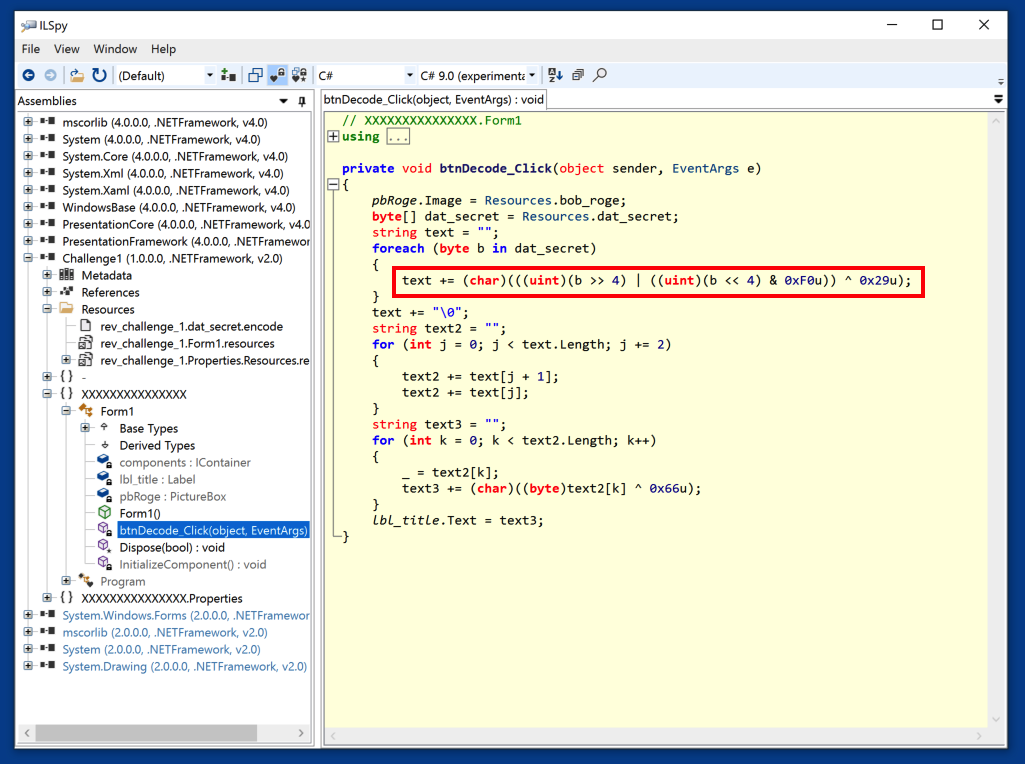This screenshot has width=1025, height=764.
Task: Collapse the Challenge1 assembly node
Action: pos(28,258)
